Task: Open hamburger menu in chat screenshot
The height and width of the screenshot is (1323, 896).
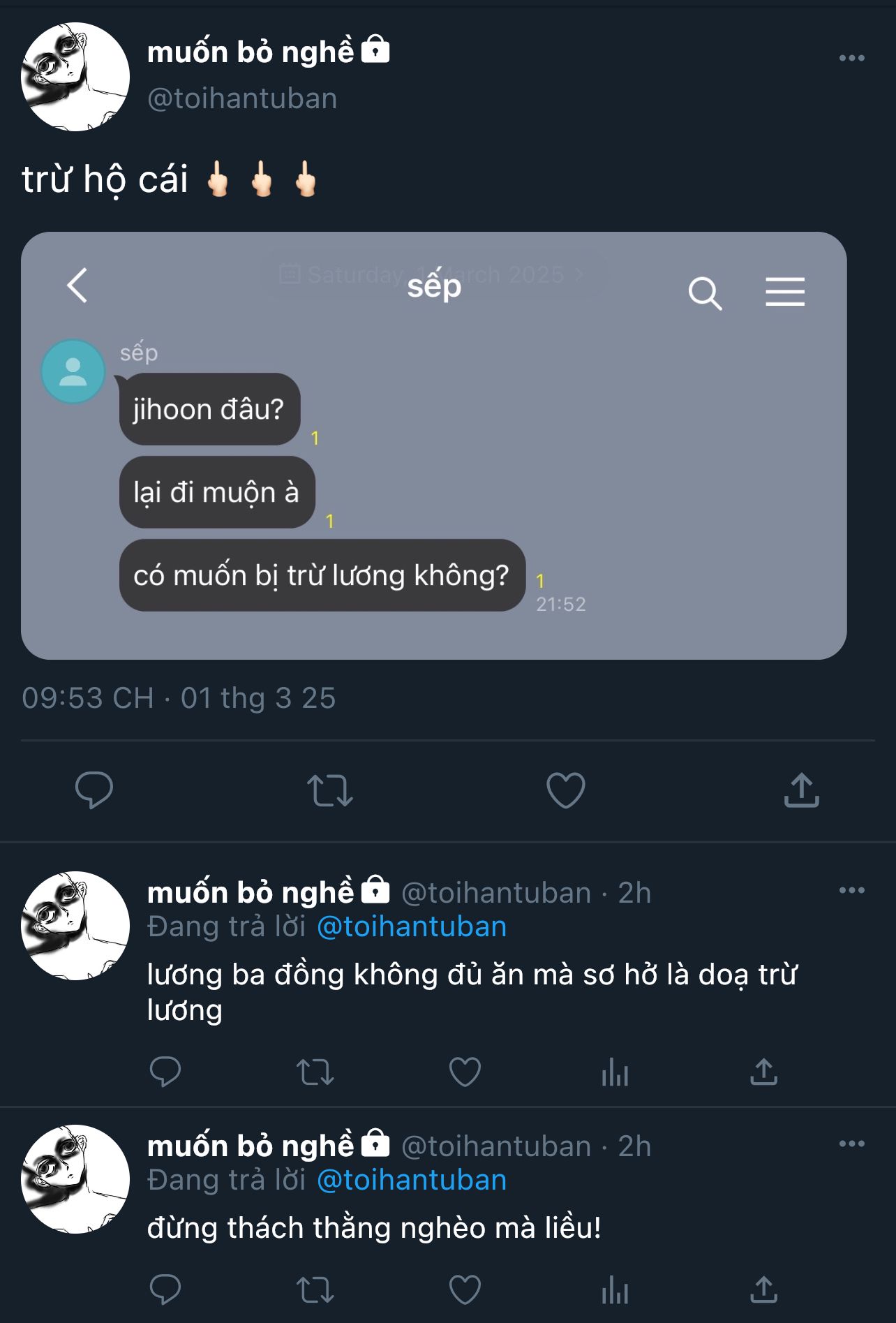Action: [x=785, y=292]
